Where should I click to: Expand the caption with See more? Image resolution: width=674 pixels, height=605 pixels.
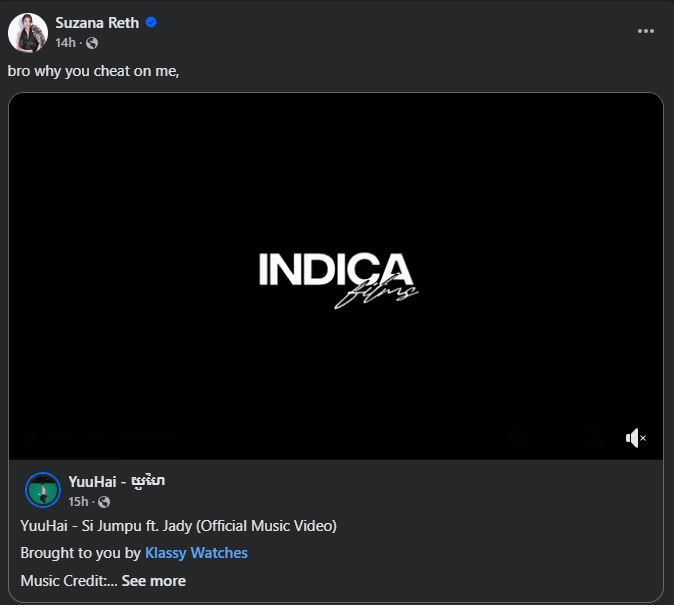pyautogui.click(x=153, y=580)
